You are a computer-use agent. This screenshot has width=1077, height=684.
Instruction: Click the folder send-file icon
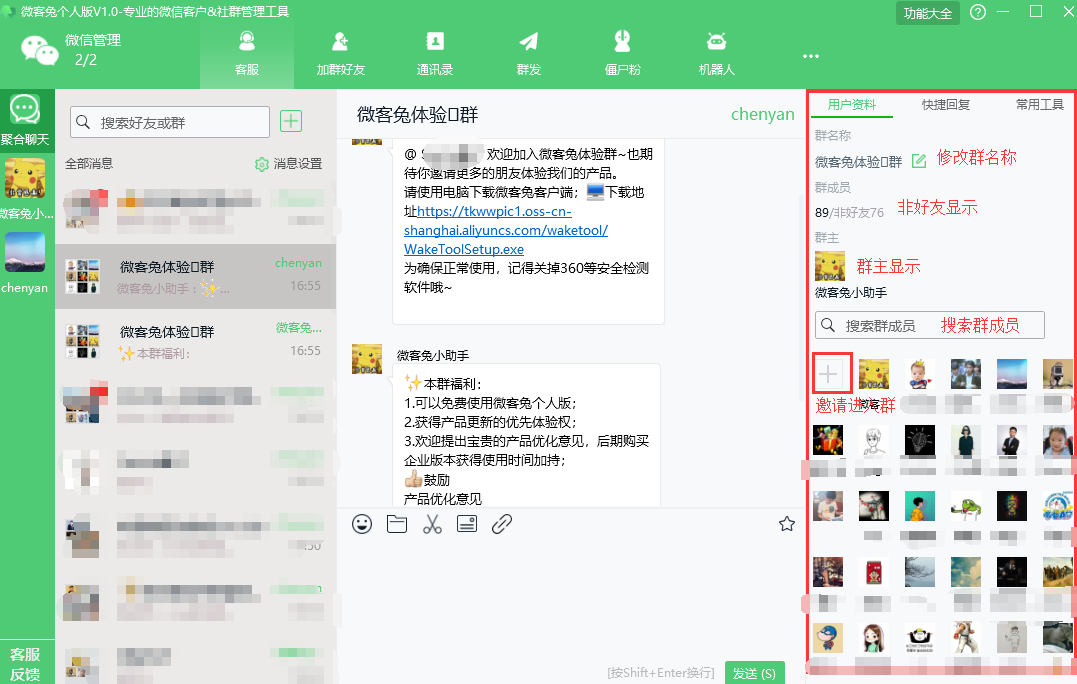pos(397,524)
